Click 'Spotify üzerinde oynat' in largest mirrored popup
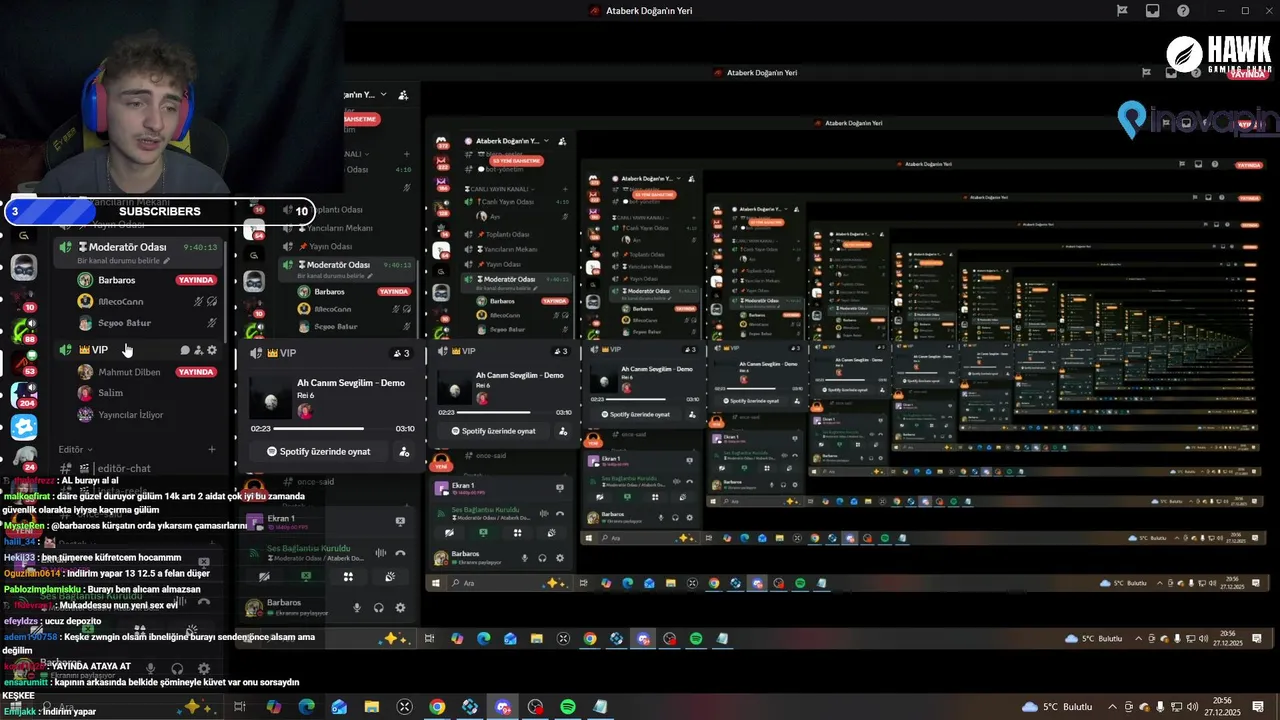 click(x=318, y=452)
